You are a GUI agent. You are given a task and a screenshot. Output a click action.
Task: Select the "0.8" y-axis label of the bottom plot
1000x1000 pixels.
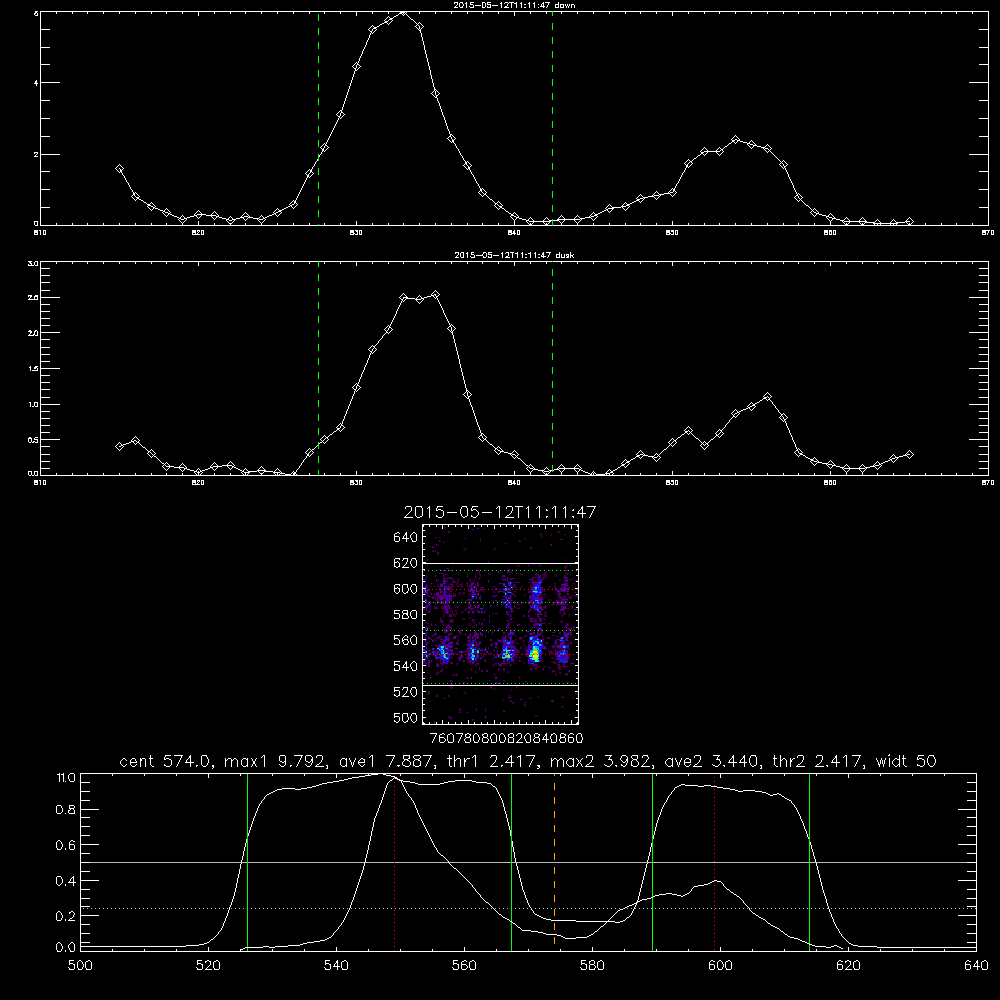pos(66,809)
